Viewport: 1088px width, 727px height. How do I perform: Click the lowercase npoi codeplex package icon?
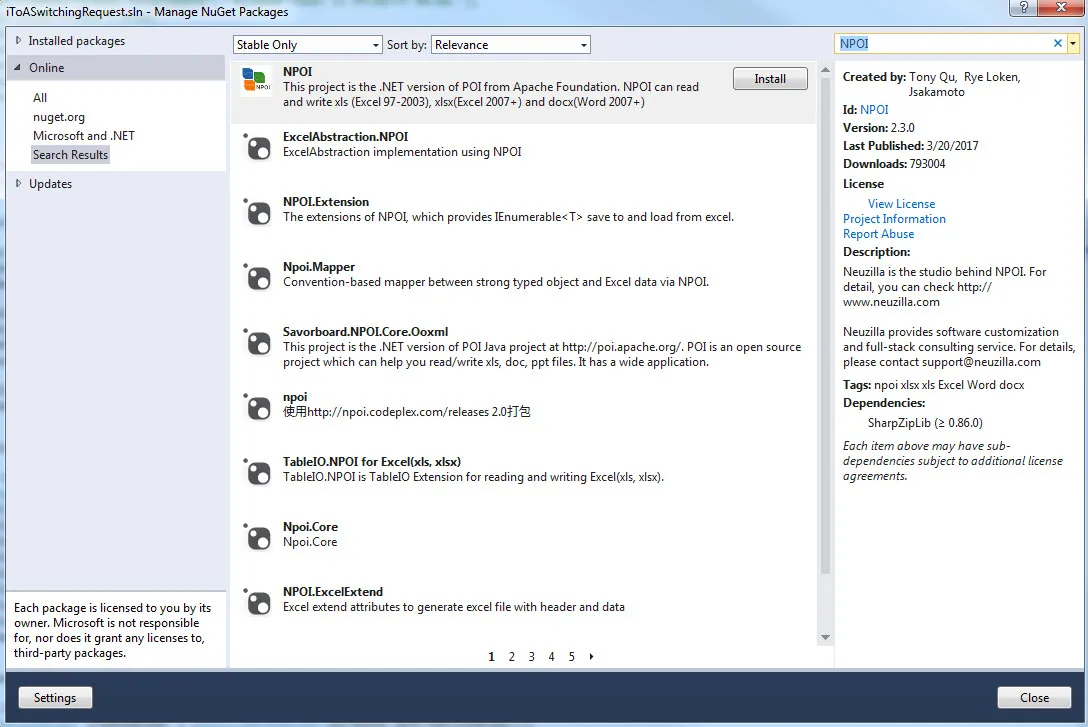click(x=258, y=407)
